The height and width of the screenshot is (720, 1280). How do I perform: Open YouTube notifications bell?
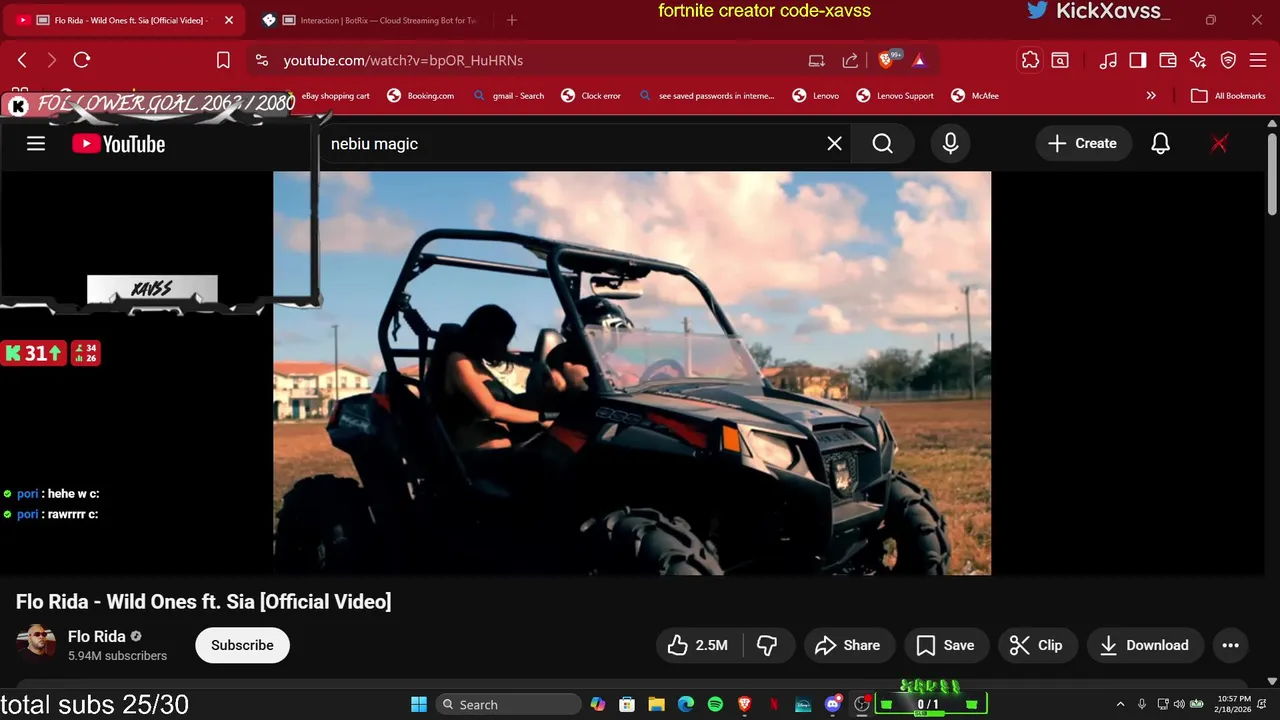tap(1161, 144)
